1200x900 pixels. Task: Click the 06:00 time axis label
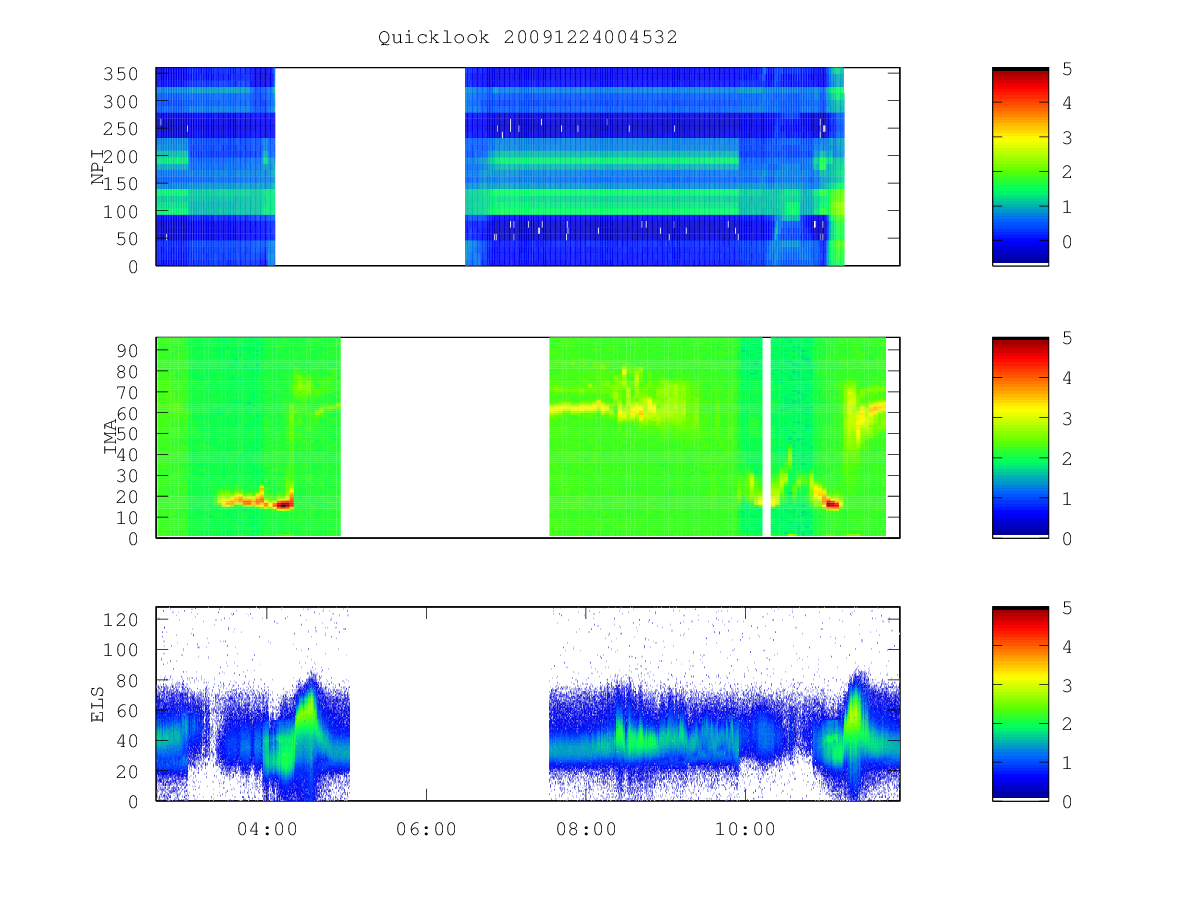point(427,829)
